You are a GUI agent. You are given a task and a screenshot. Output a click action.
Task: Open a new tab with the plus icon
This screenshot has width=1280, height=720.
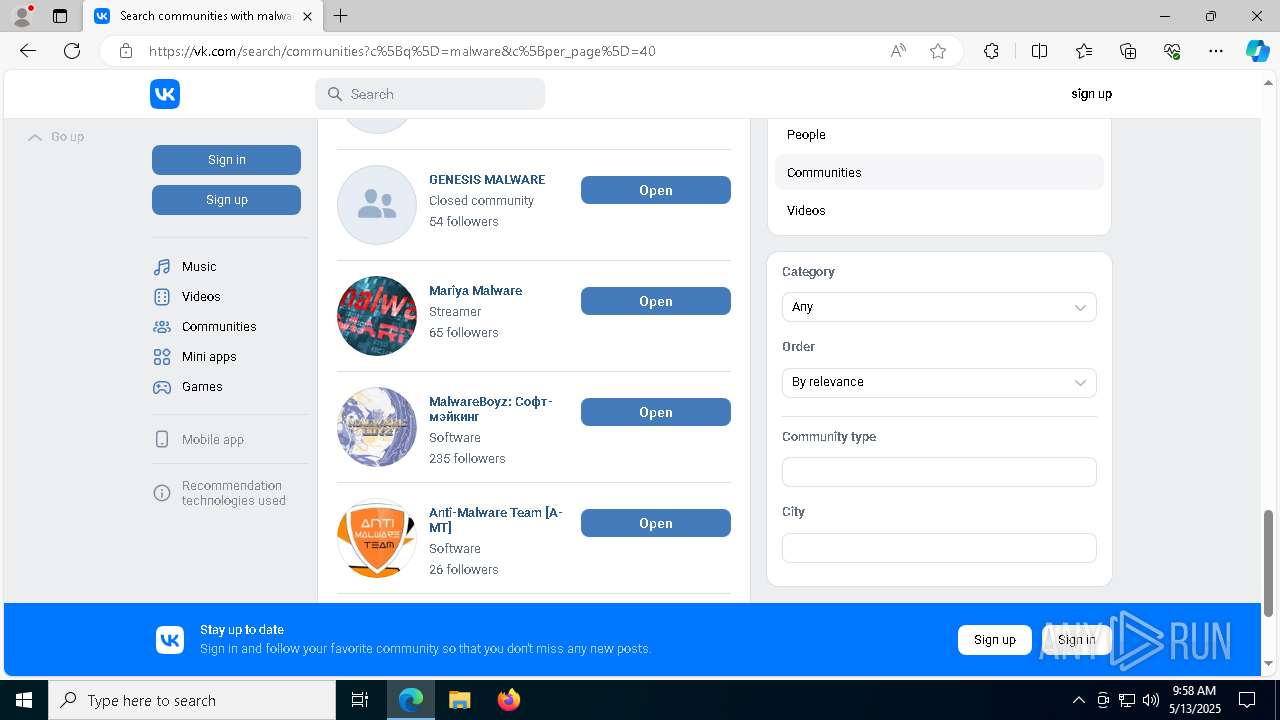click(x=341, y=16)
